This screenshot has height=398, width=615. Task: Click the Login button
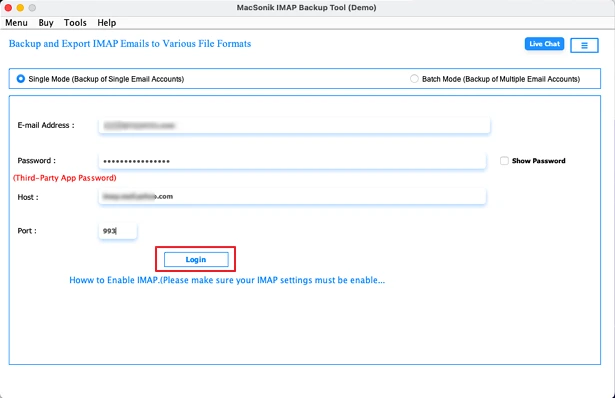(196, 260)
